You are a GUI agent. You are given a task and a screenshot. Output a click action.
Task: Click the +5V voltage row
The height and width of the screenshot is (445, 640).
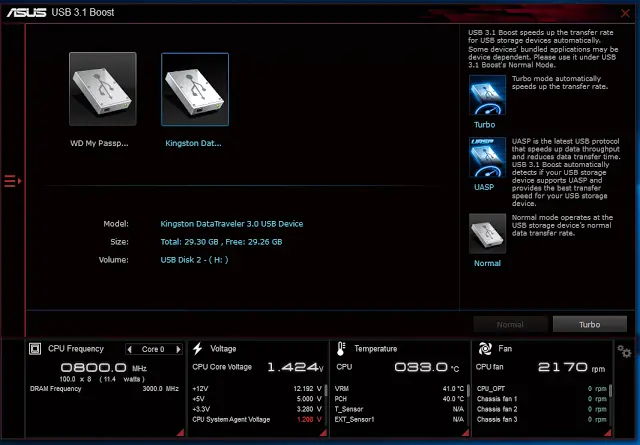coord(257,399)
